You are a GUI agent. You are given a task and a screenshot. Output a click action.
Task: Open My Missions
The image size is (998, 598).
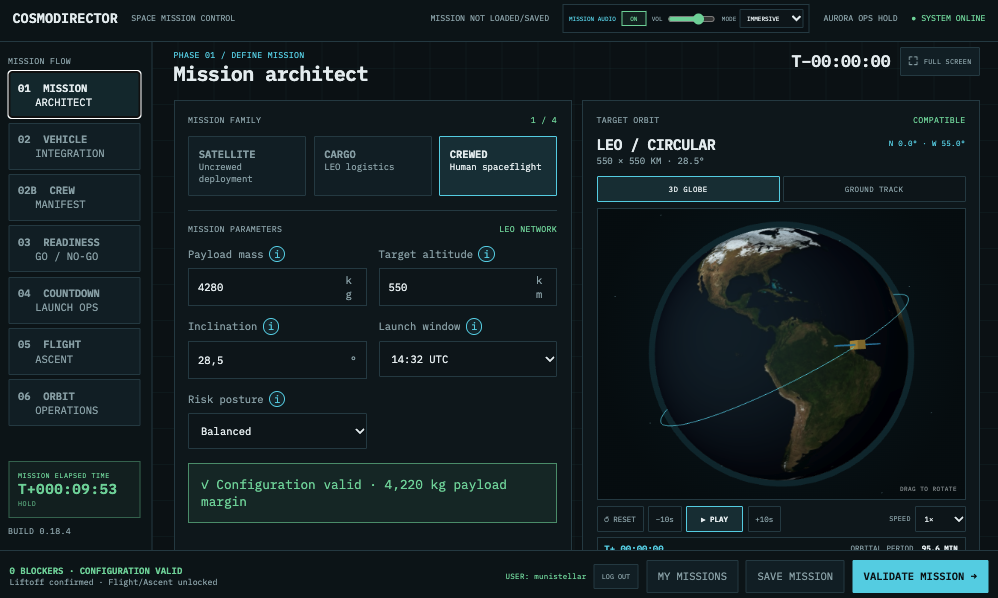coord(692,576)
